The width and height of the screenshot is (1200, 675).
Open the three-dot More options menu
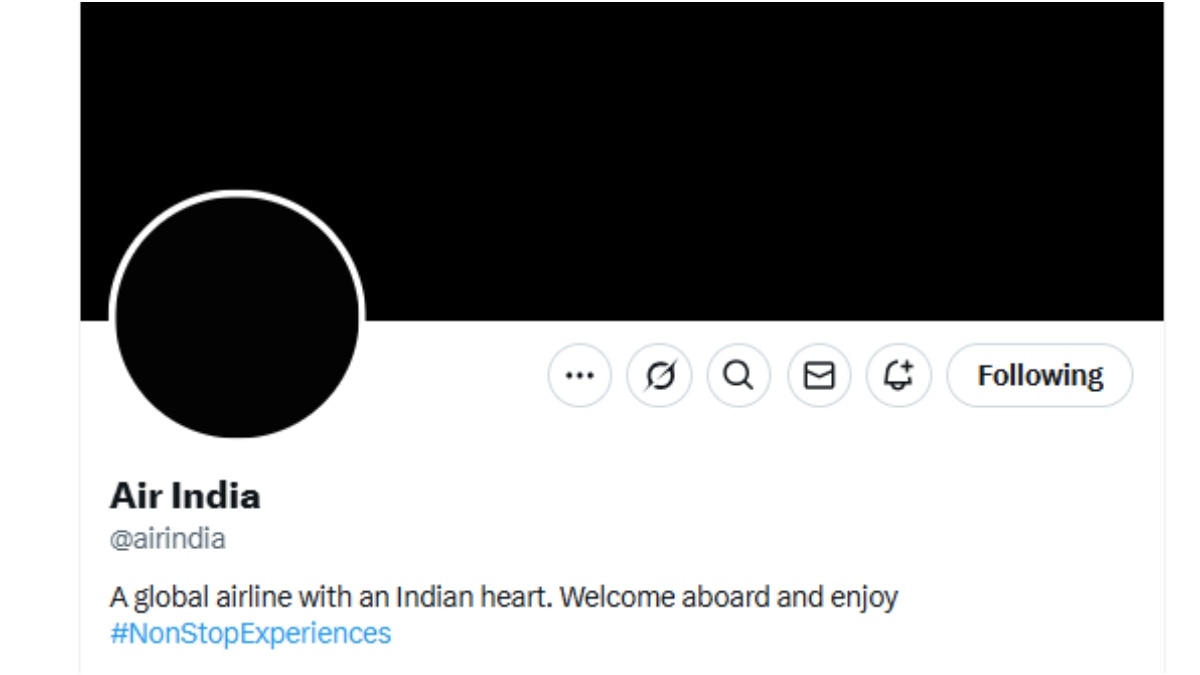tap(580, 376)
